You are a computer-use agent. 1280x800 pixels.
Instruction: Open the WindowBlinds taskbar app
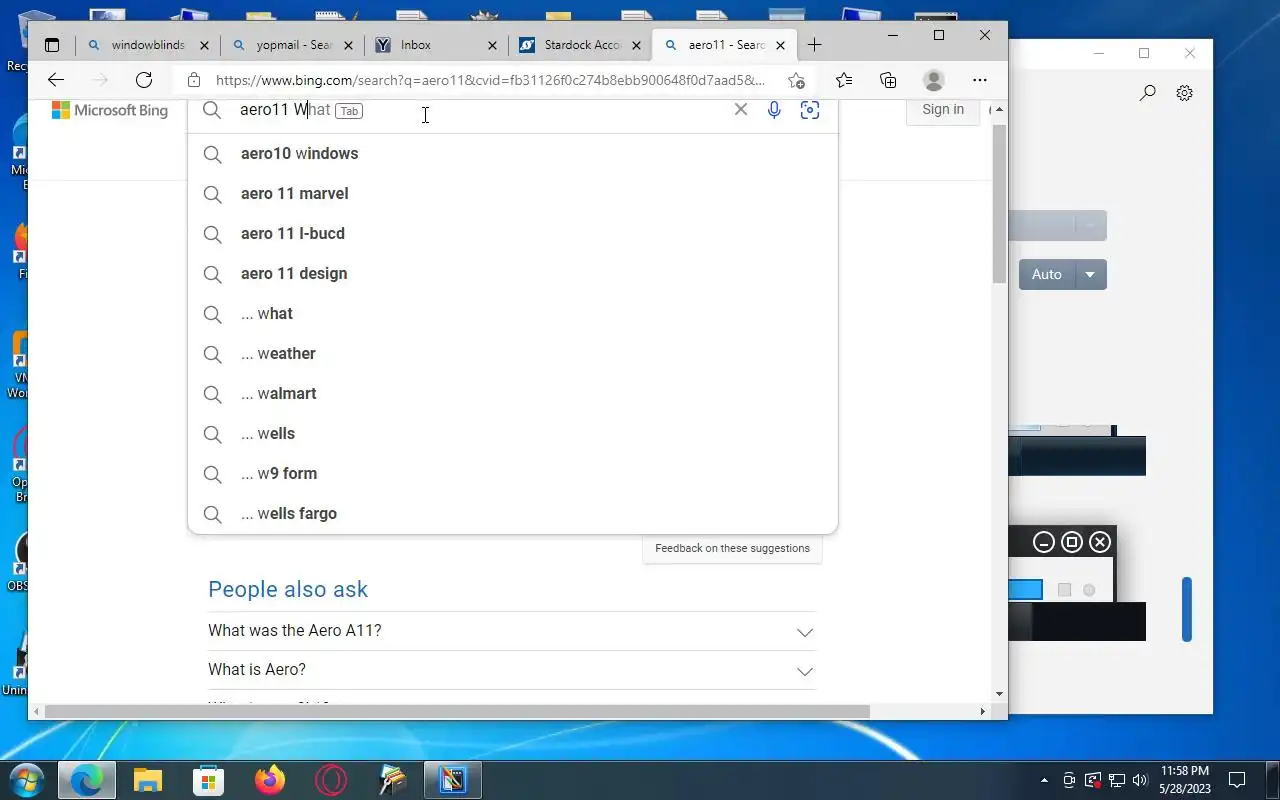[x=453, y=779]
